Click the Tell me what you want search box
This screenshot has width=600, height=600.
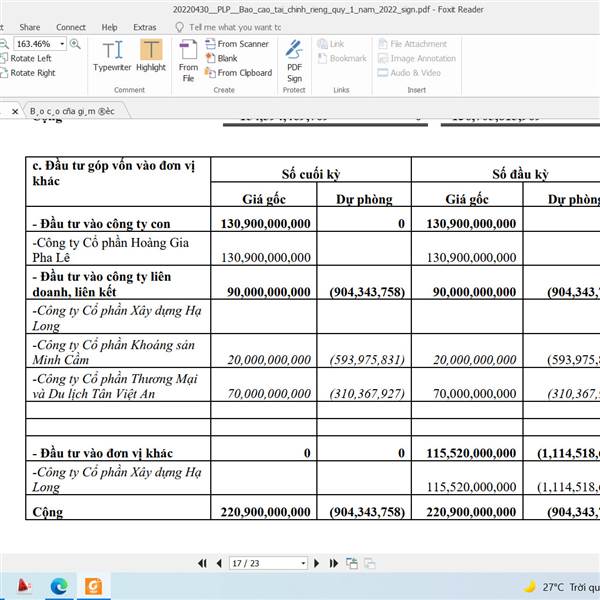tap(229, 27)
